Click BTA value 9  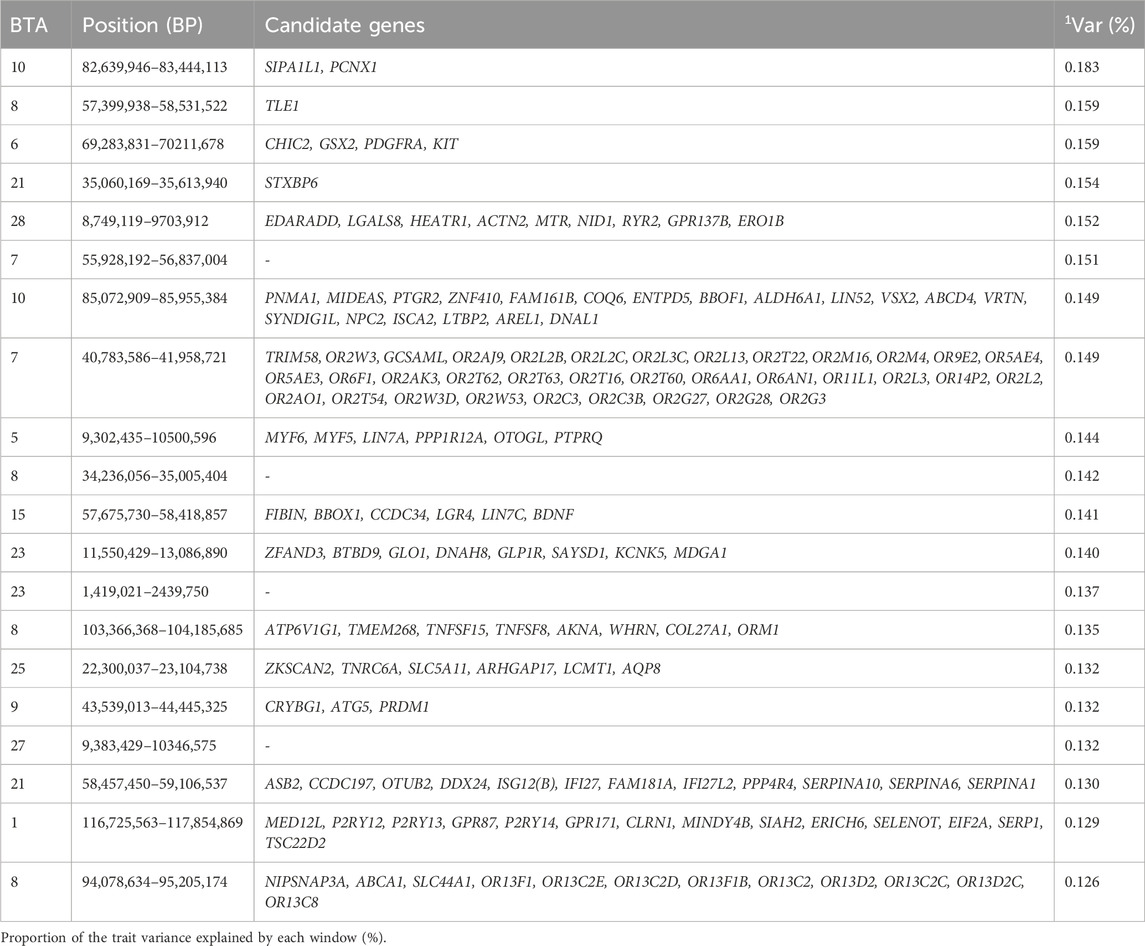pos(14,707)
